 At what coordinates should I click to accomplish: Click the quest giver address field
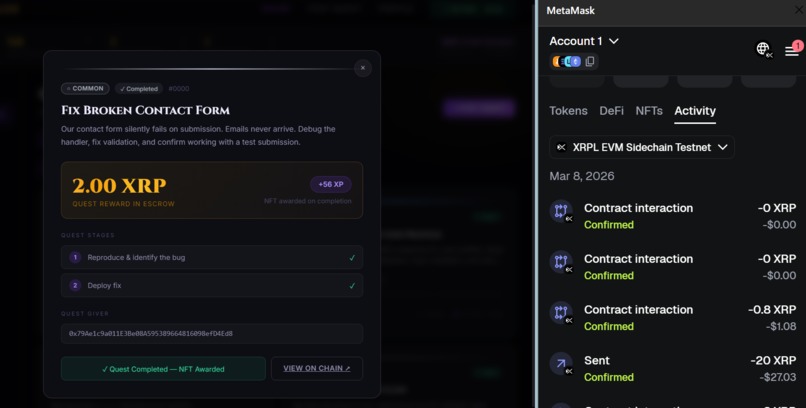coord(212,333)
